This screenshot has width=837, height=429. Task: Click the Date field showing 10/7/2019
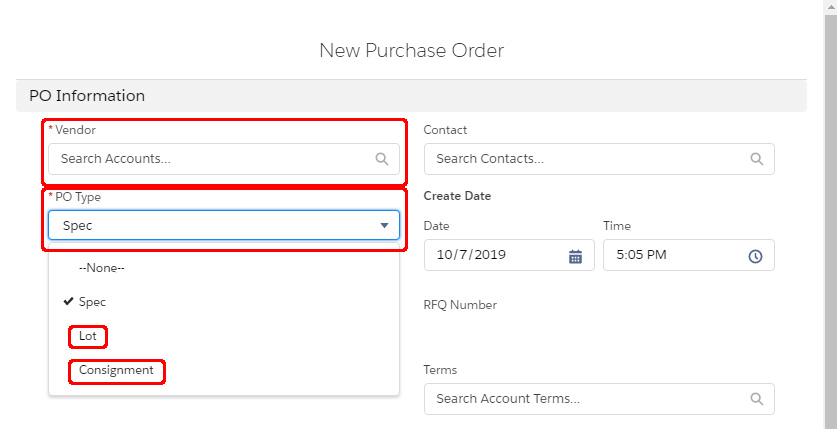495,255
